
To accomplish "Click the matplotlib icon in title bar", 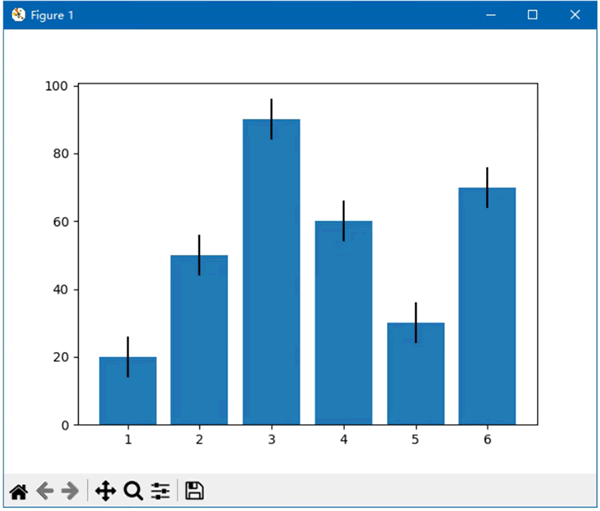I will pos(18,15).
